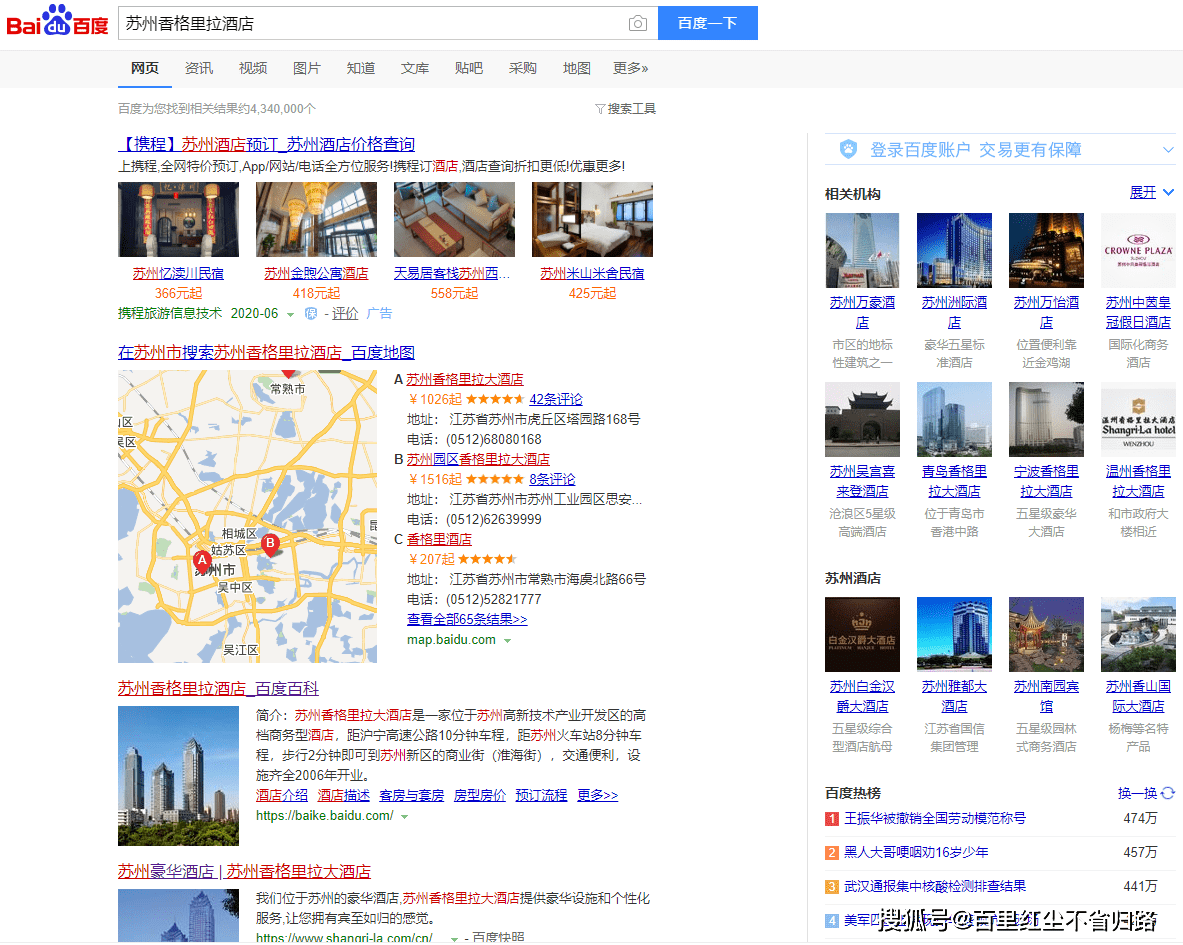1183x945 pixels.
Task: Click the Baidu logo
Action: point(57,21)
